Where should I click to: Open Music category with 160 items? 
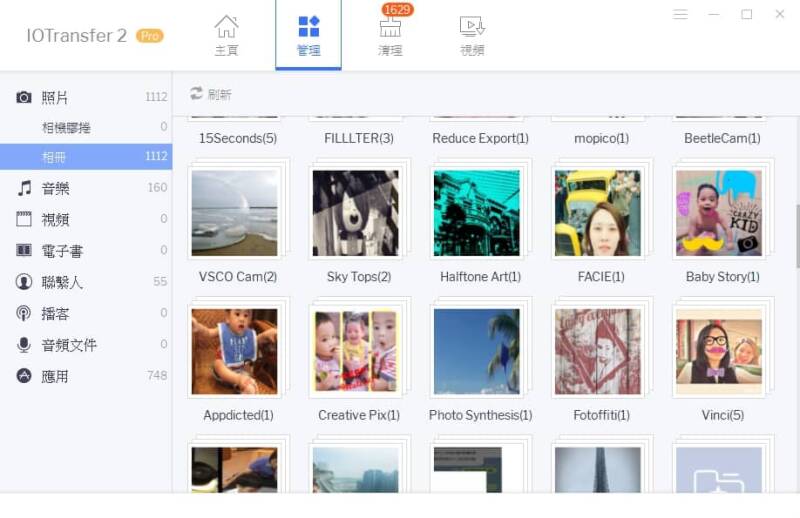click(x=86, y=188)
